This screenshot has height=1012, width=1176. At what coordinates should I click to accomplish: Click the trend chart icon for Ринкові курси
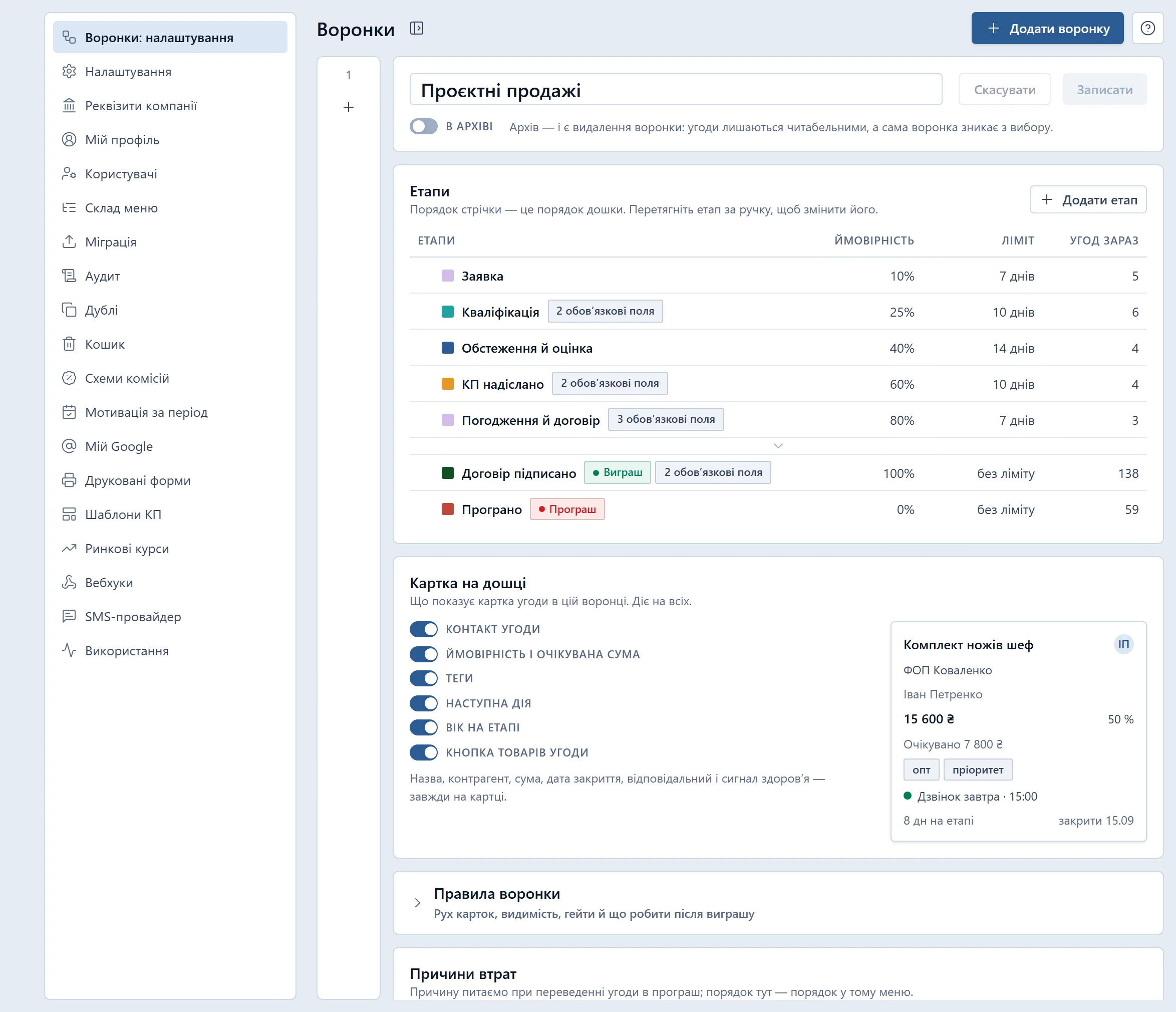click(x=69, y=548)
